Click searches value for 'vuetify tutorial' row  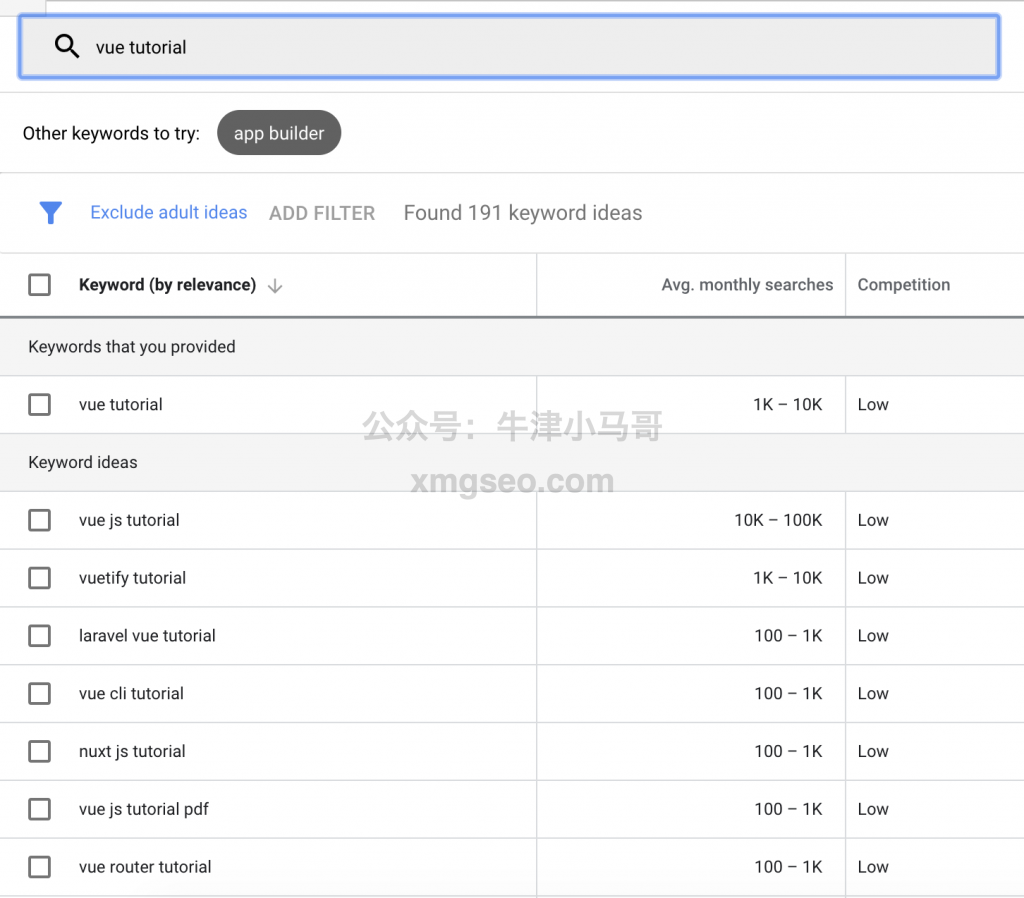click(788, 578)
